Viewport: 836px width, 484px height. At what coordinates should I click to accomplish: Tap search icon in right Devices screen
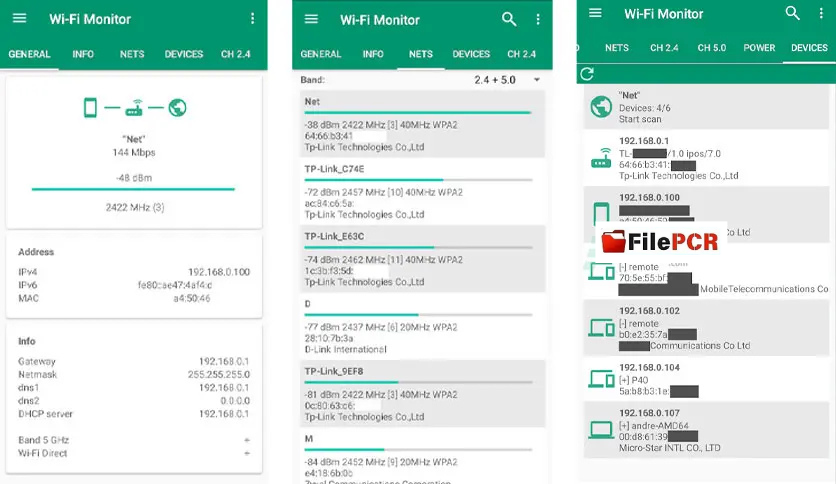(x=792, y=13)
